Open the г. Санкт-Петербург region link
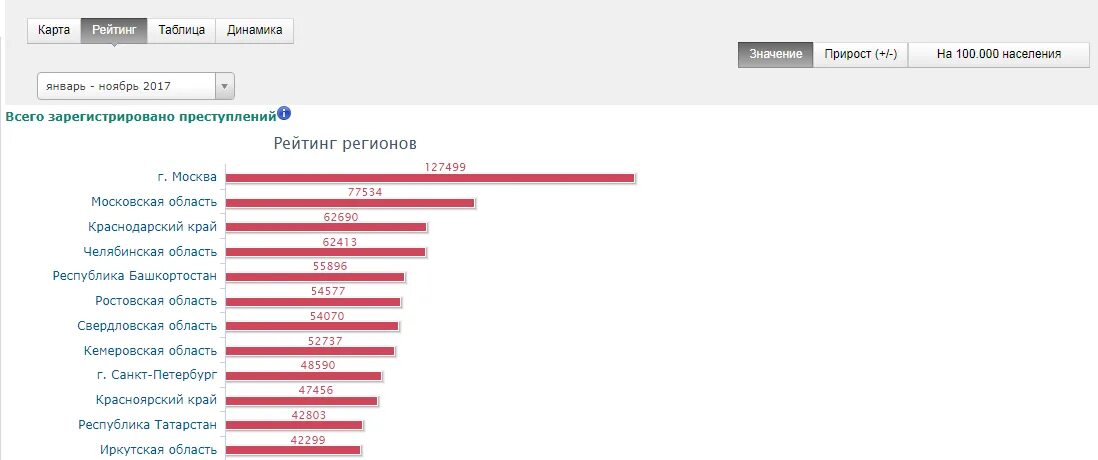 tap(157, 375)
